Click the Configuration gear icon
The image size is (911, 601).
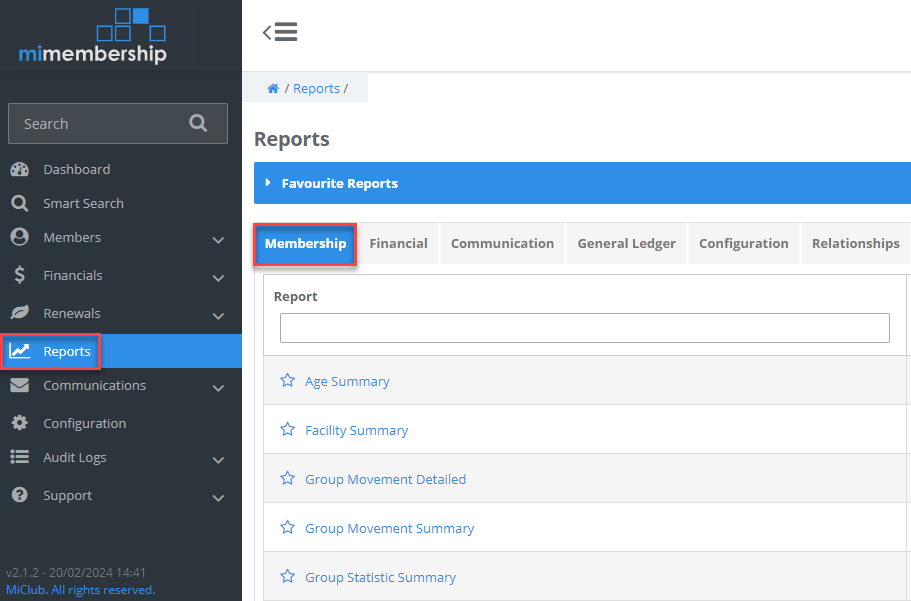(x=19, y=423)
